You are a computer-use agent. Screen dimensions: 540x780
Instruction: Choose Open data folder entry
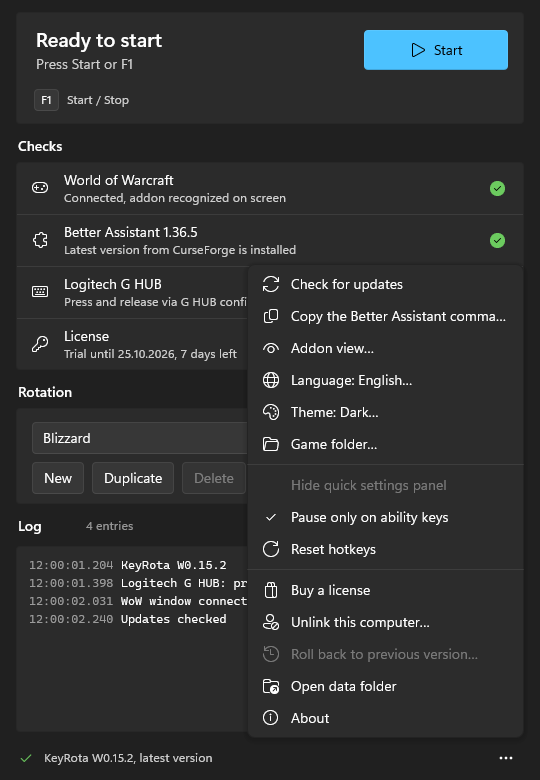385,686
